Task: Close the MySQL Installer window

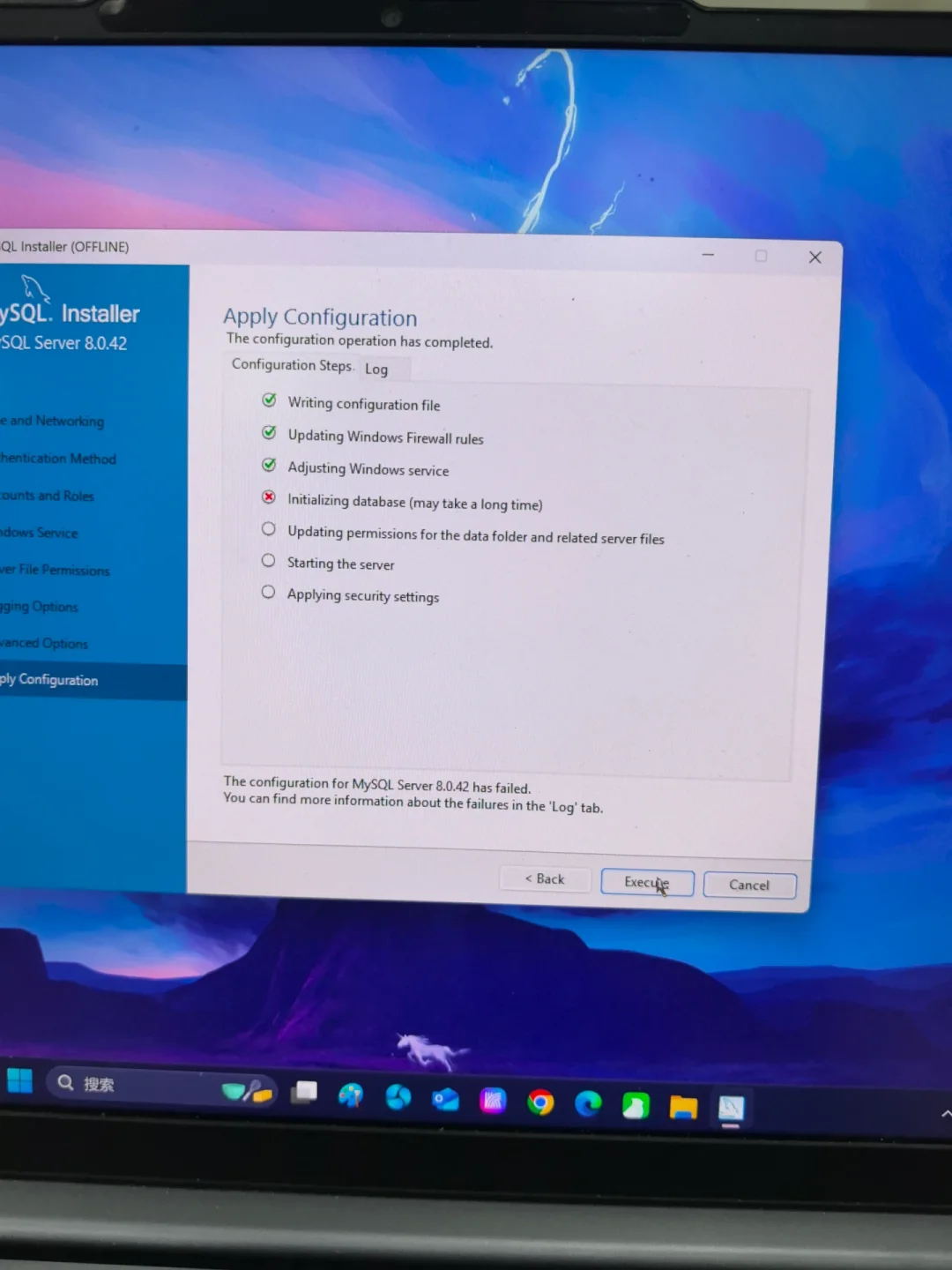Action: click(x=815, y=257)
